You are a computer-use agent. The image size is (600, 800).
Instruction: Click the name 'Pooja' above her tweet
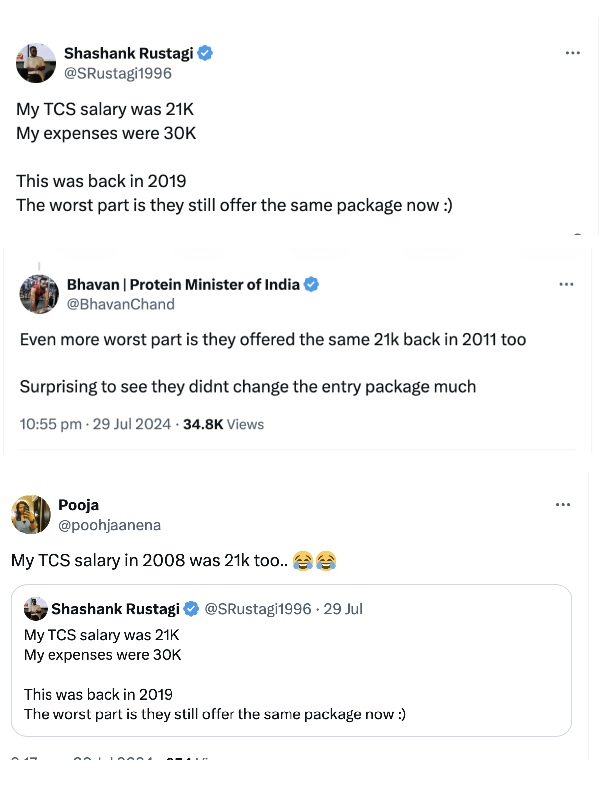coord(78,505)
